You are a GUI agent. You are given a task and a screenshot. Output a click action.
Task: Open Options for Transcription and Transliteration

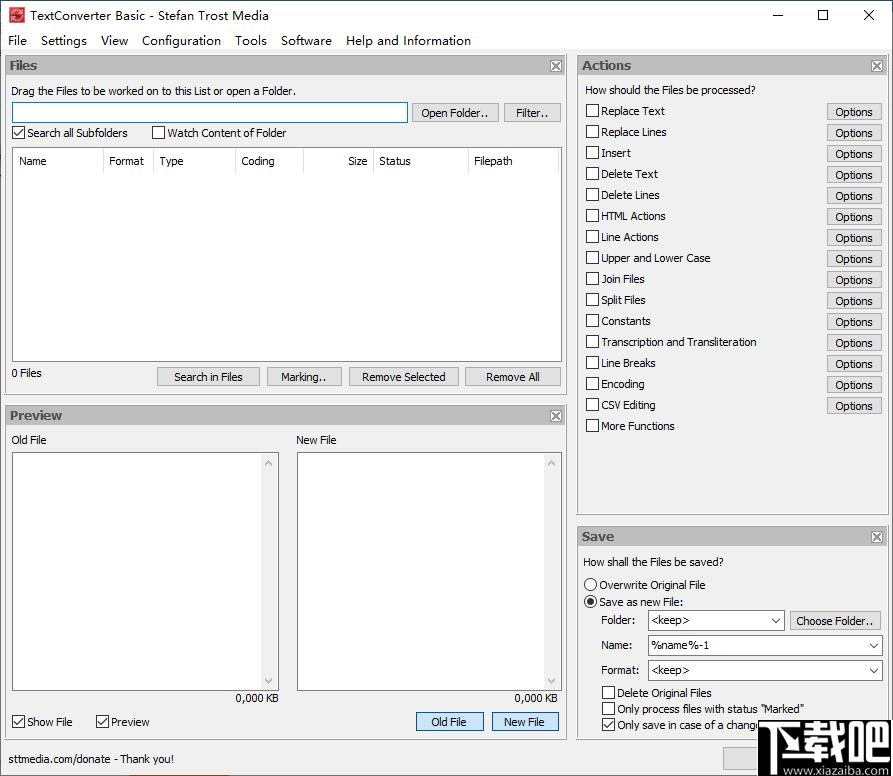(x=854, y=343)
